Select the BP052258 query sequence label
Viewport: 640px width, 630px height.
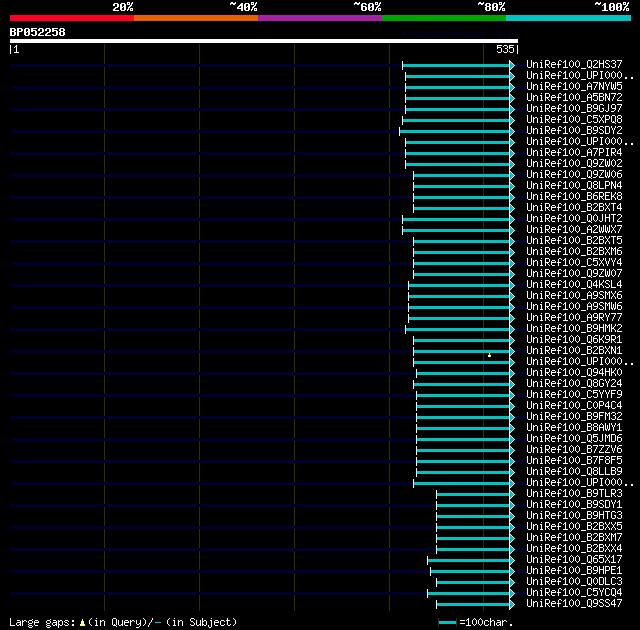(x=38, y=32)
